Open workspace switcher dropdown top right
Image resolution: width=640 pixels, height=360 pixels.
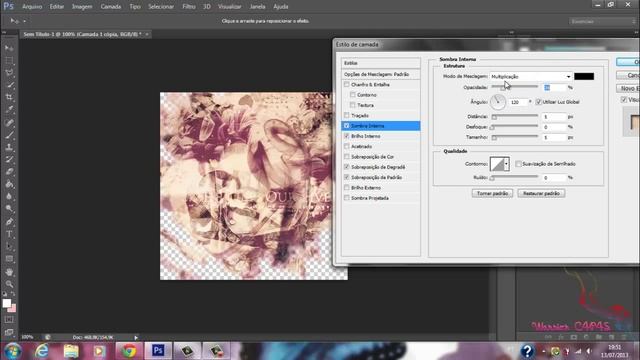coord(602,21)
